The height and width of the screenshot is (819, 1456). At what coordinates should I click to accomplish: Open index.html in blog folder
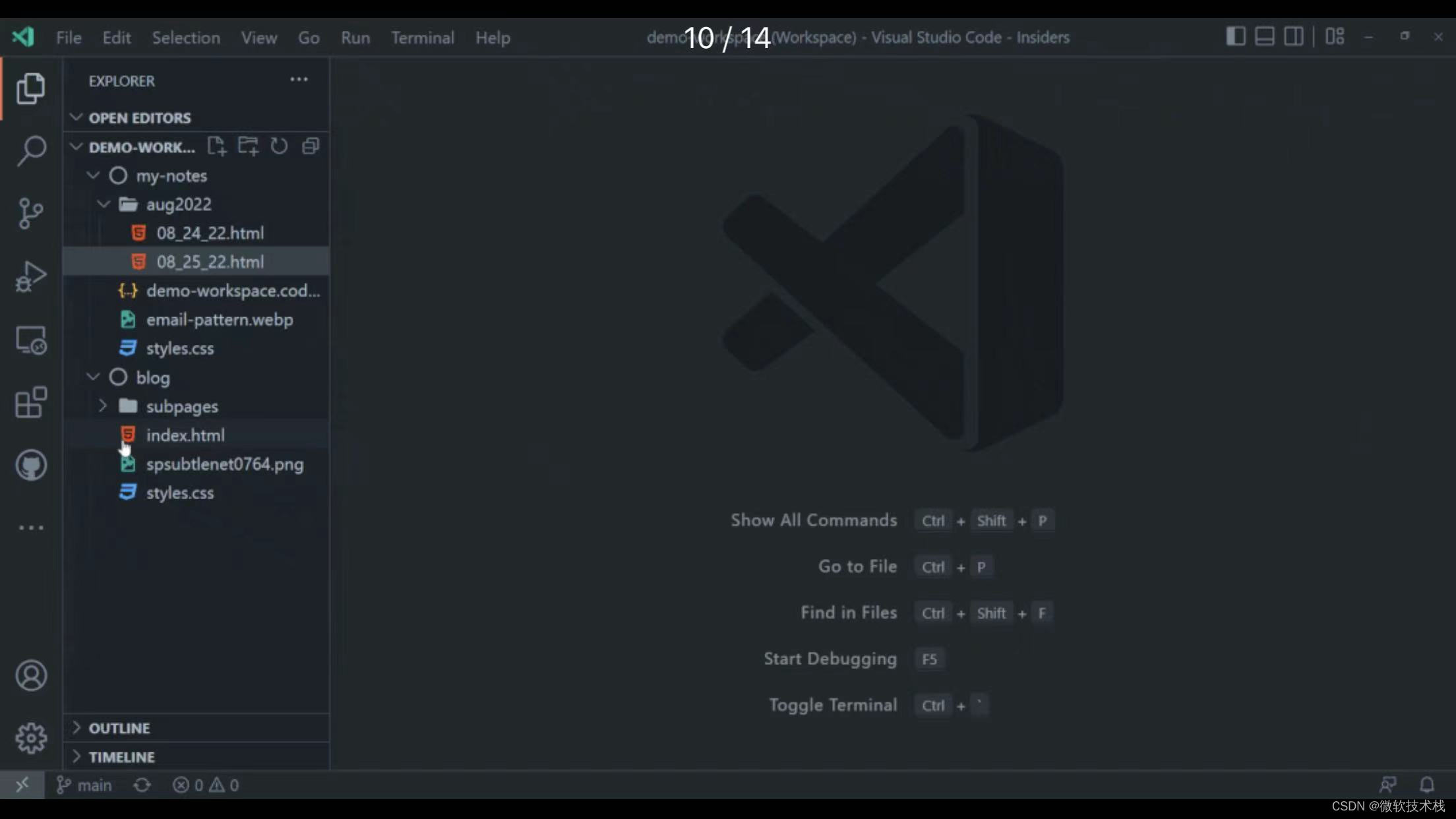pyautogui.click(x=197, y=435)
